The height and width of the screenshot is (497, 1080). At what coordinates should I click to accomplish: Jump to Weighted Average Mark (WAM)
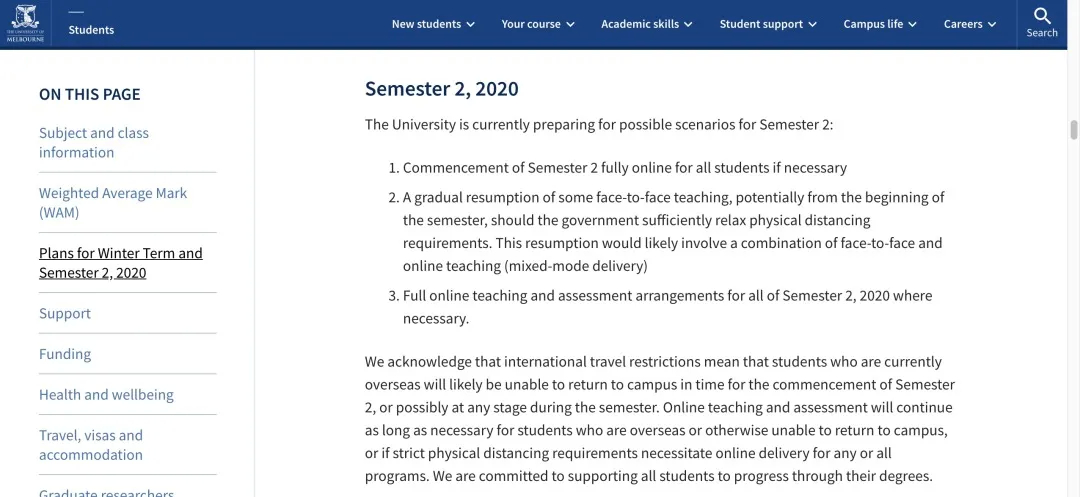pyautogui.click(x=113, y=202)
